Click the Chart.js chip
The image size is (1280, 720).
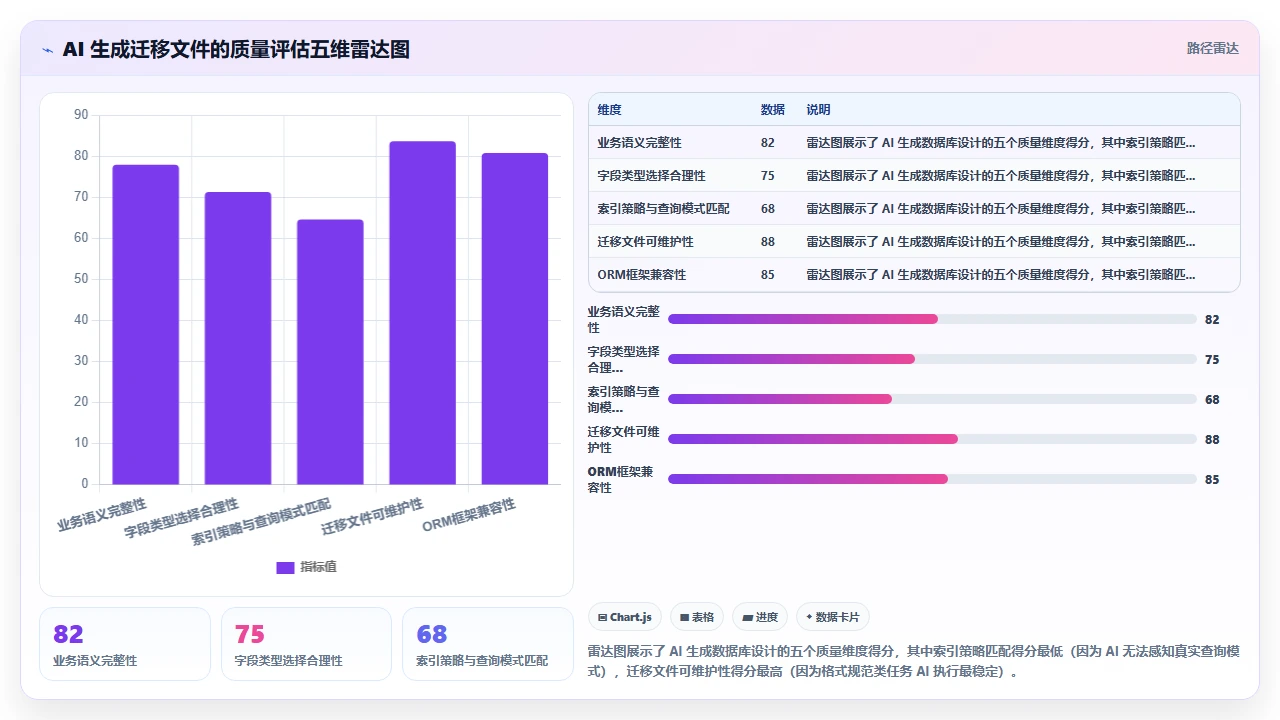tap(625, 617)
